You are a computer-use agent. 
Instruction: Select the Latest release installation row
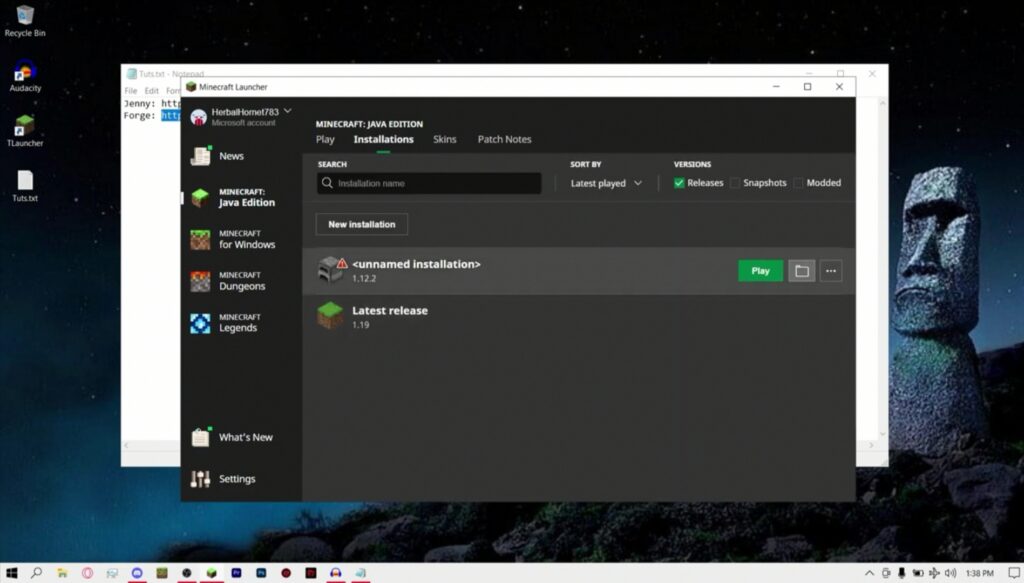[579, 317]
